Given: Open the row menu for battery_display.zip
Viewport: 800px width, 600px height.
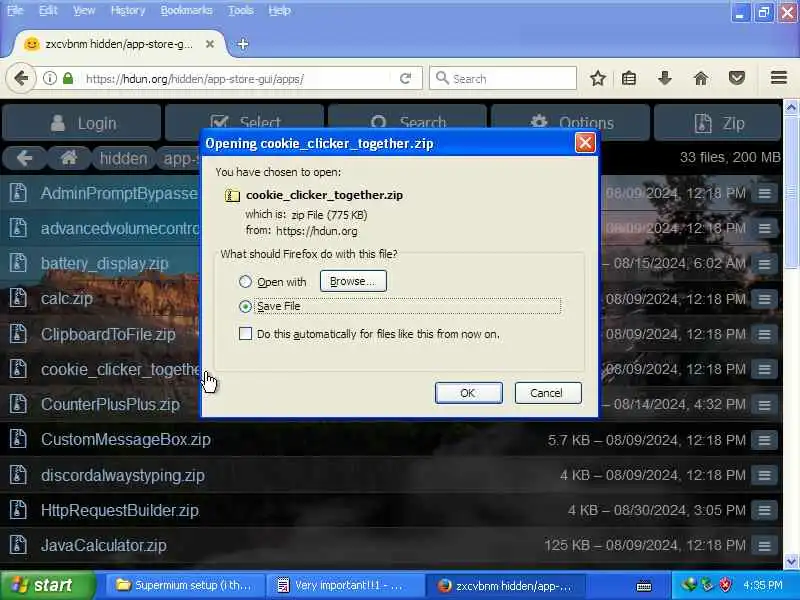Looking at the screenshot, I should click(764, 264).
